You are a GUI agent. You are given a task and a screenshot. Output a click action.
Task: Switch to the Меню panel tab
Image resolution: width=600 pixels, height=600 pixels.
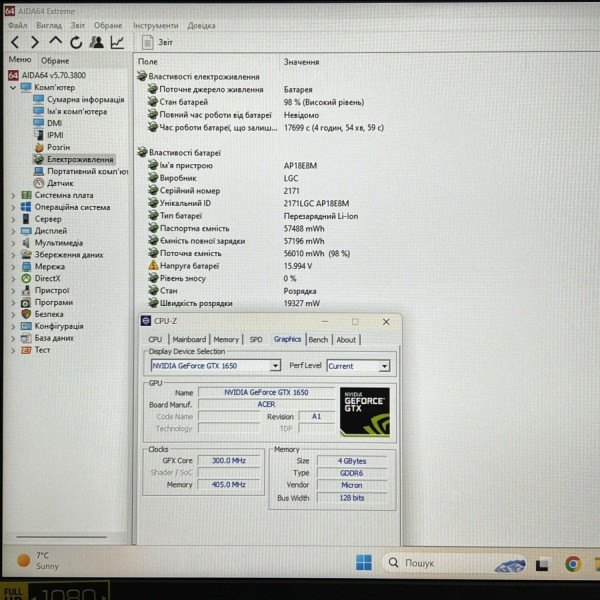20,60
